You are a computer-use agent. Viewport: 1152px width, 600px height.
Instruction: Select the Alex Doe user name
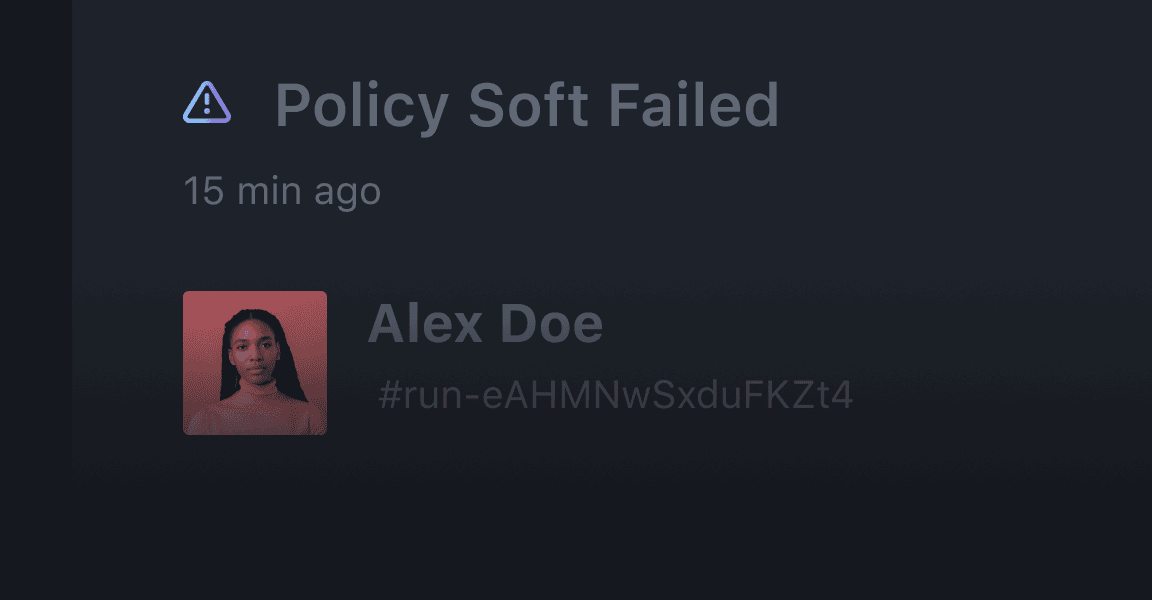485,324
